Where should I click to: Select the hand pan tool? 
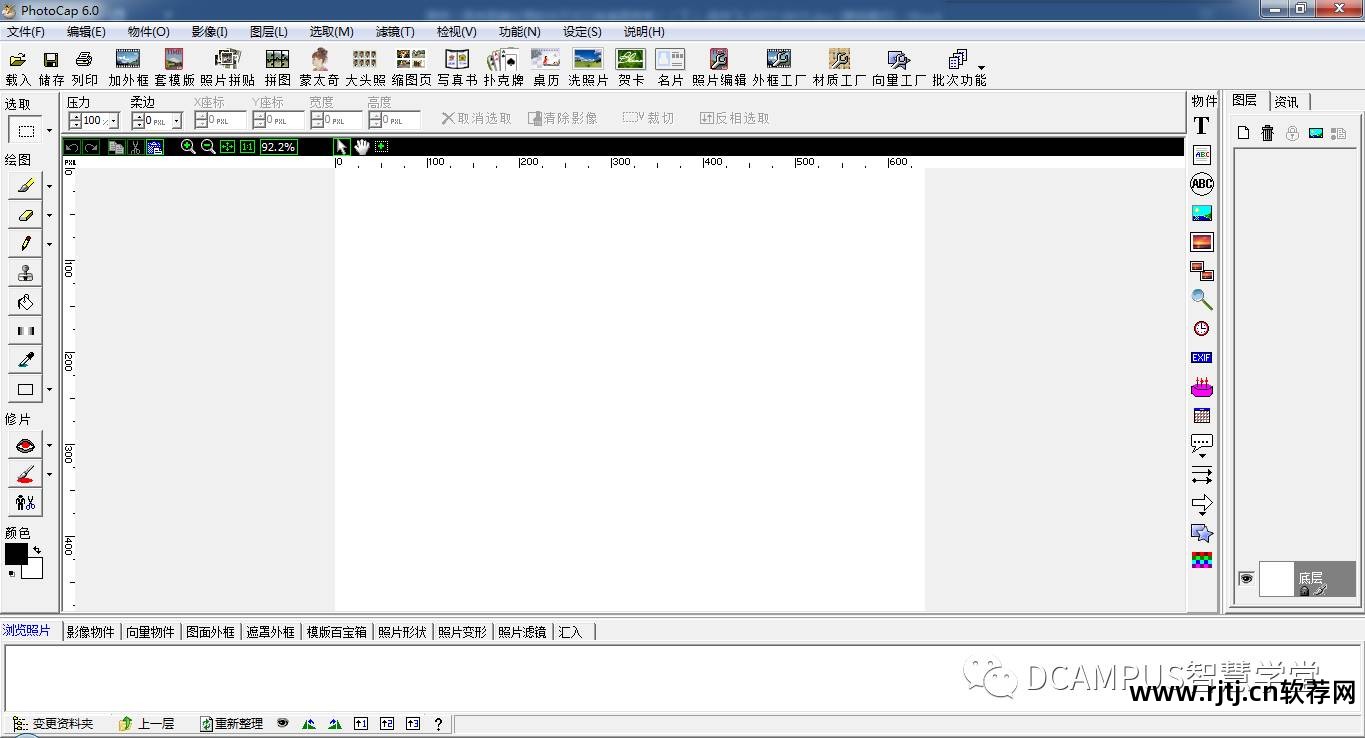point(361,147)
